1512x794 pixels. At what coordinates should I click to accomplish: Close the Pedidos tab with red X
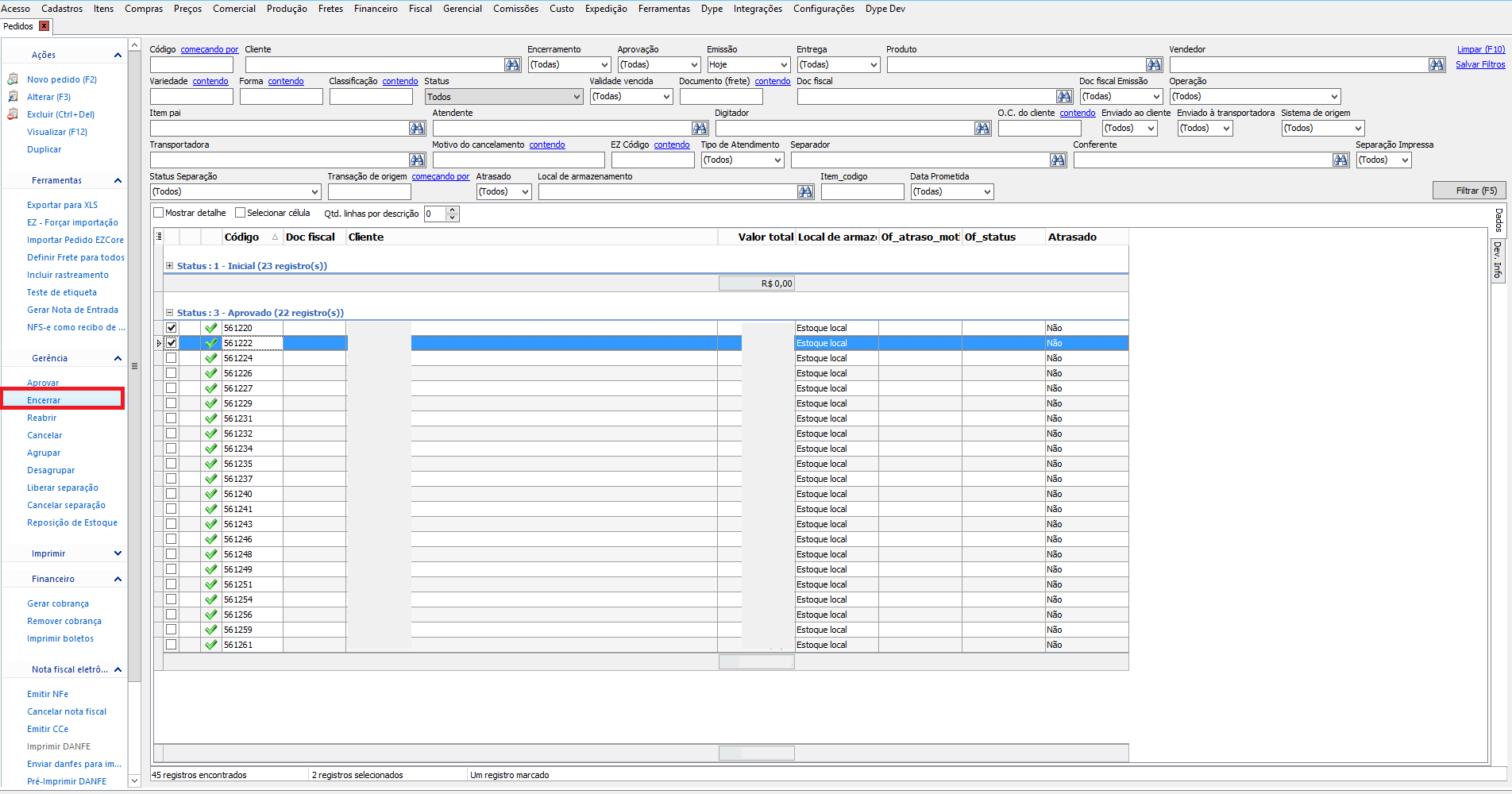44,26
